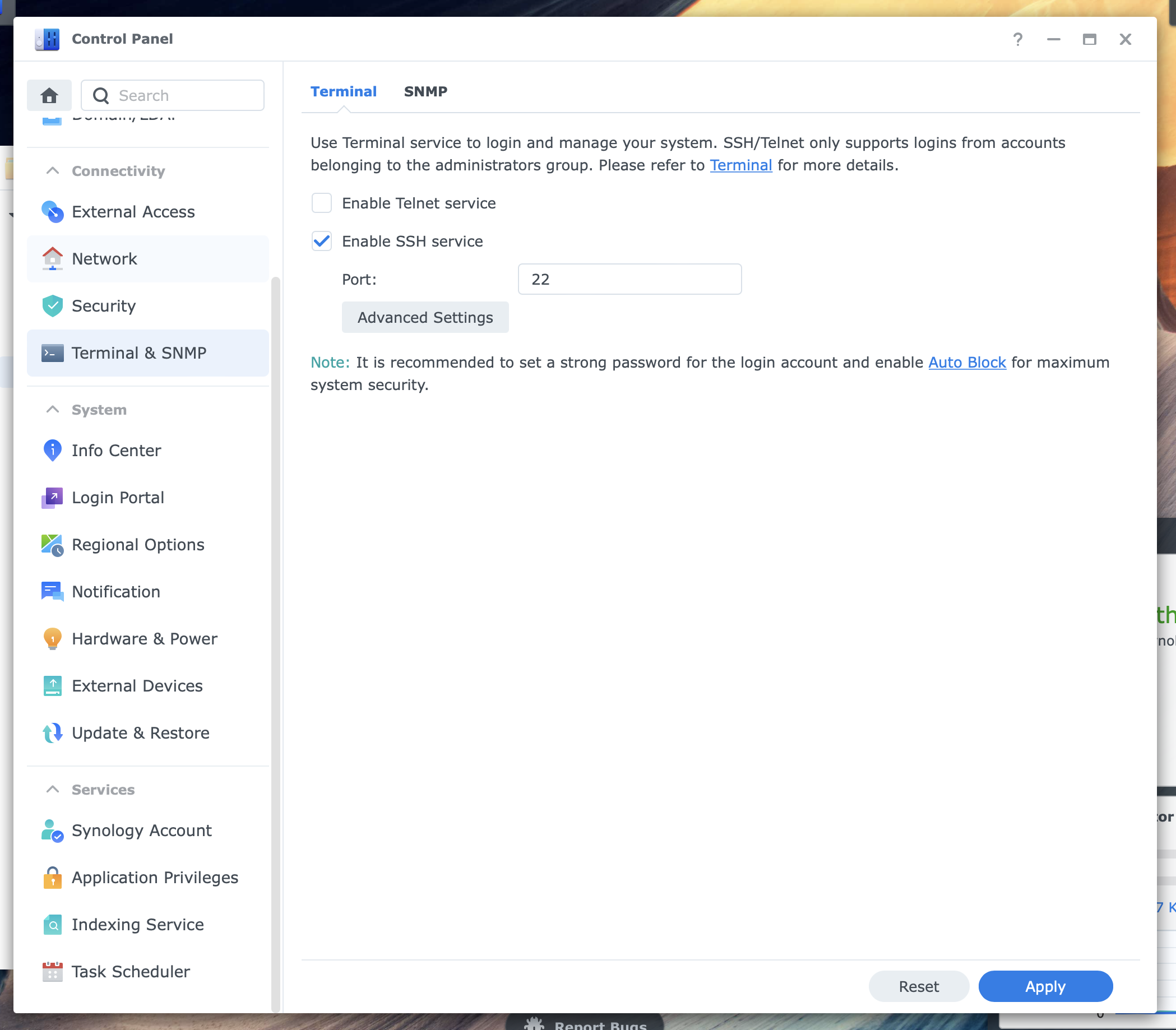Open External Access settings
The height and width of the screenshot is (1030, 1176).
tap(148, 211)
